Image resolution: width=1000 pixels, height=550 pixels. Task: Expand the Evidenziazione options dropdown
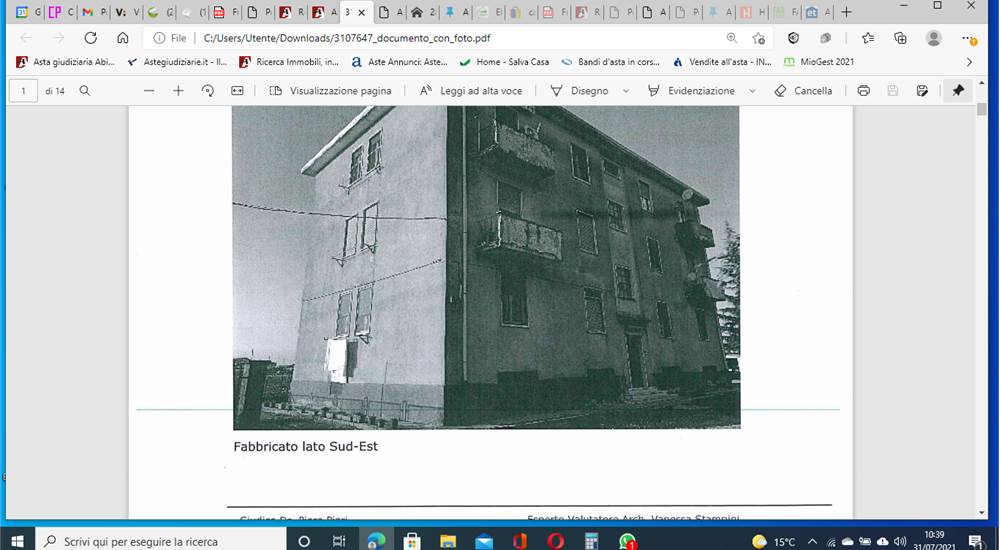pyautogui.click(x=752, y=91)
